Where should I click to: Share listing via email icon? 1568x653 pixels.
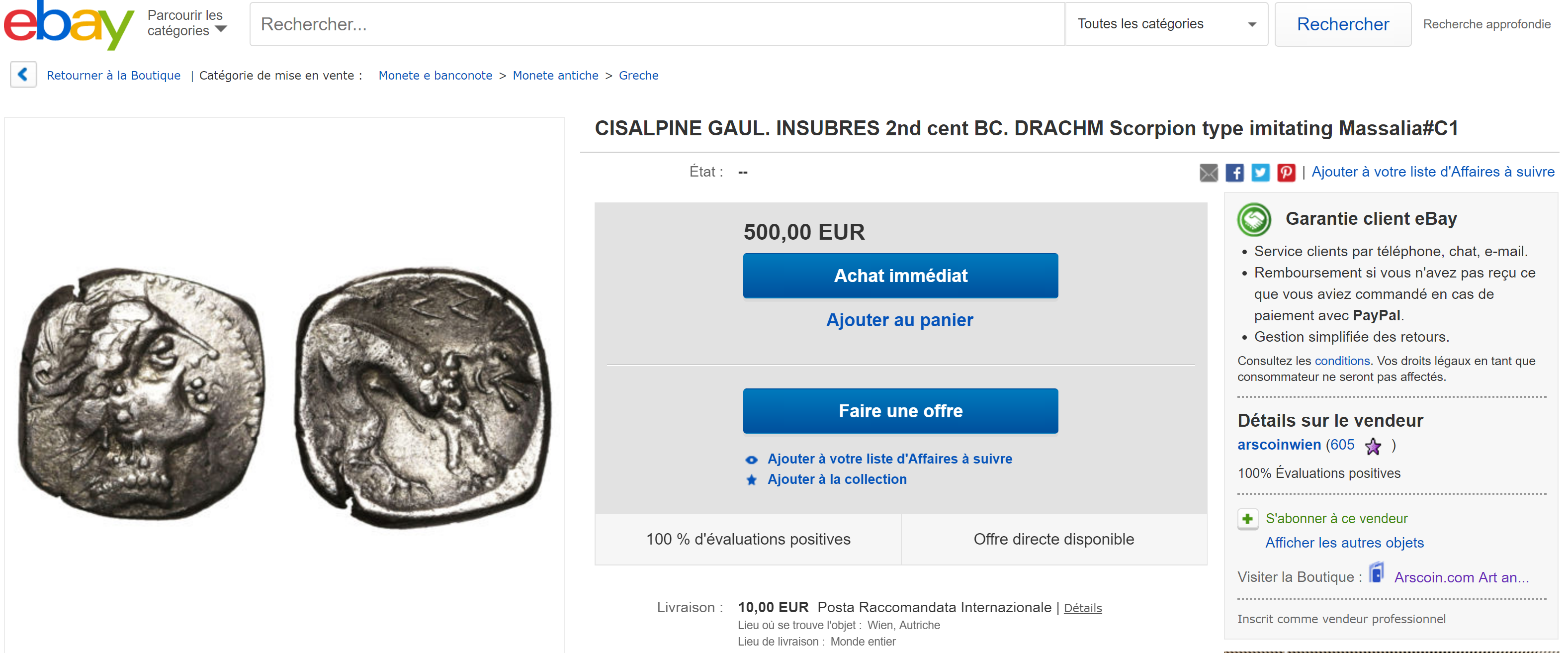pos(1208,173)
